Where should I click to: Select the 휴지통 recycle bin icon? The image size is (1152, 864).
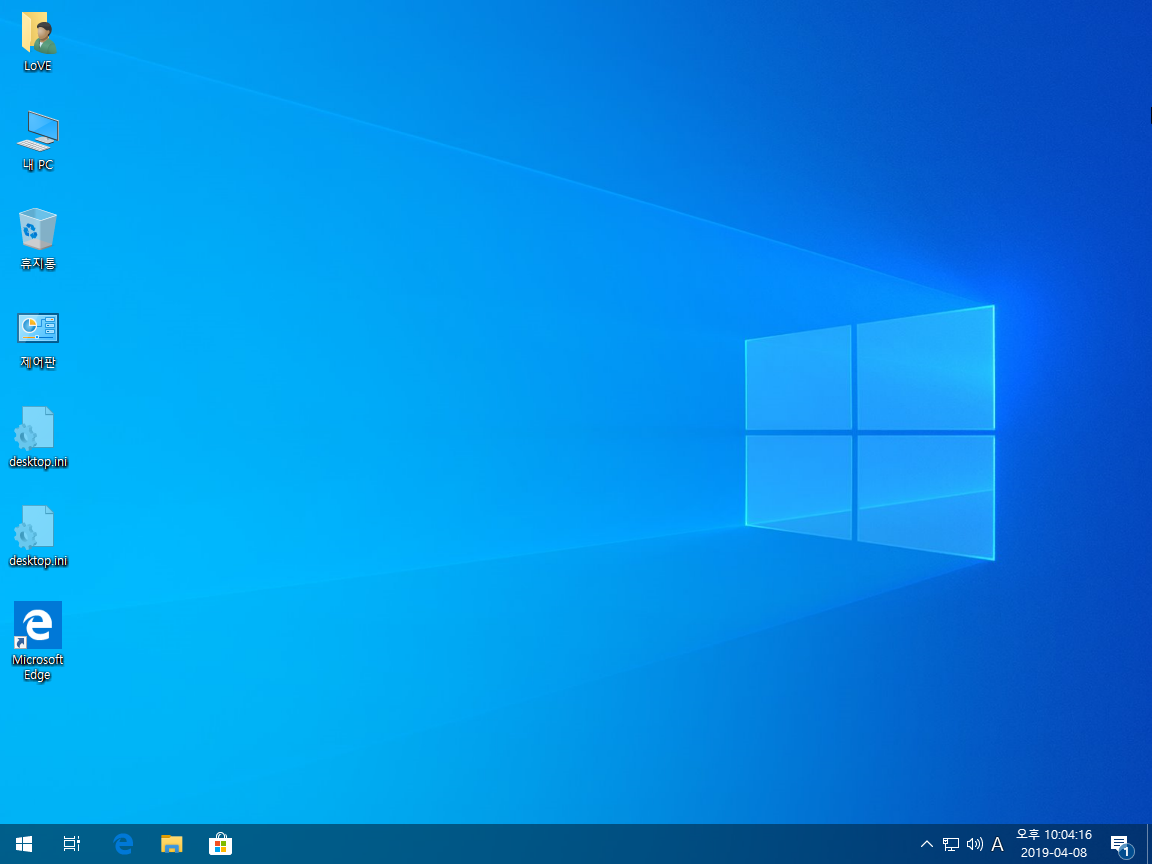click(37, 240)
